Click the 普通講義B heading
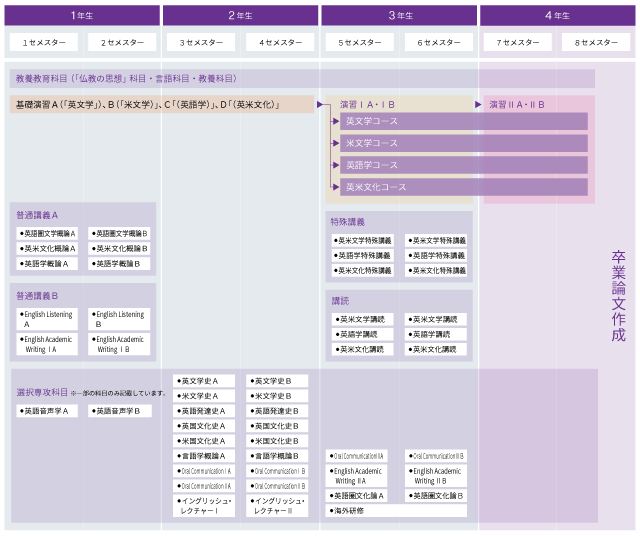This screenshot has height=536, width=640. coord(37,296)
